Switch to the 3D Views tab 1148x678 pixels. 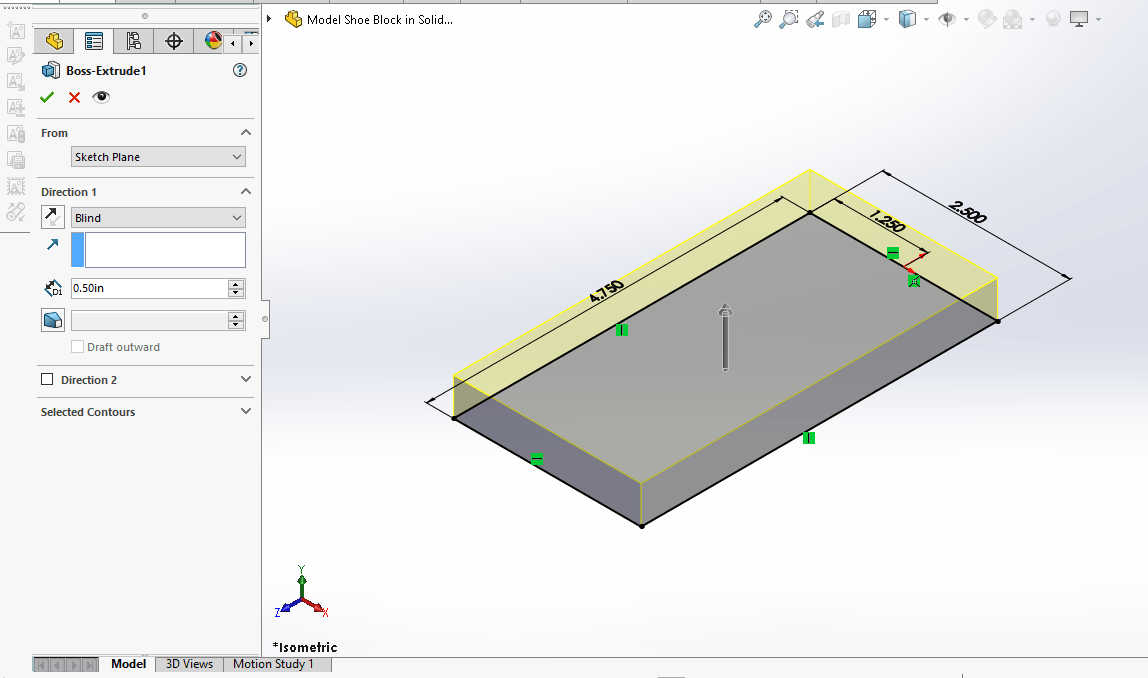tap(189, 664)
